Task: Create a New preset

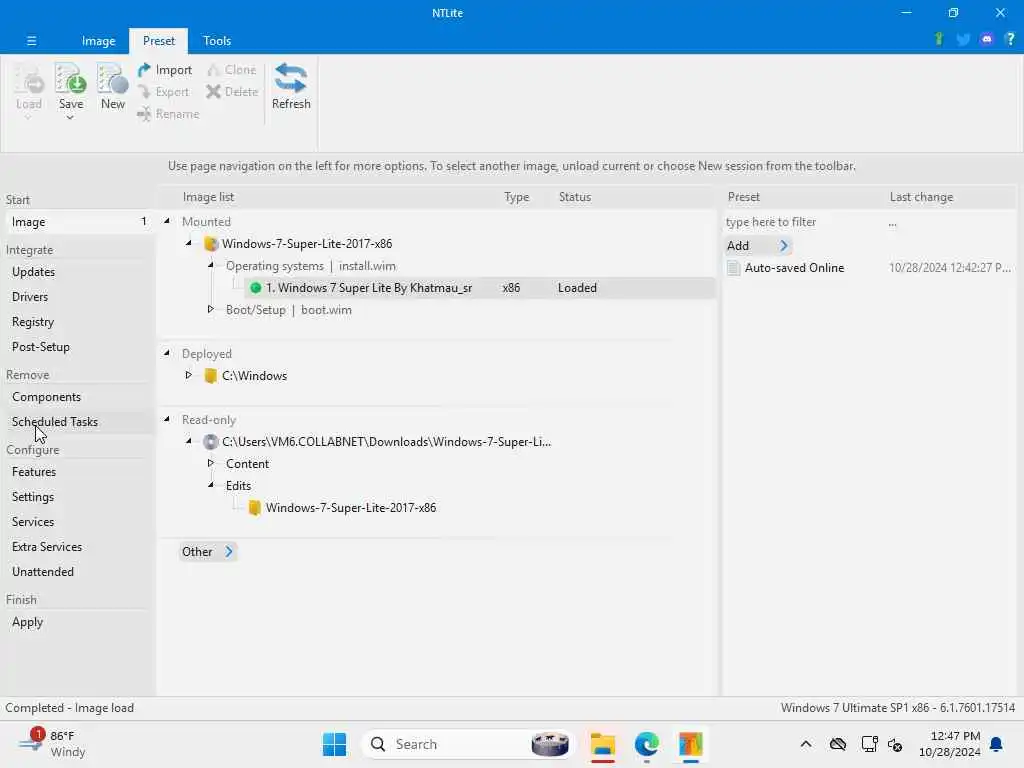Action: (112, 87)
